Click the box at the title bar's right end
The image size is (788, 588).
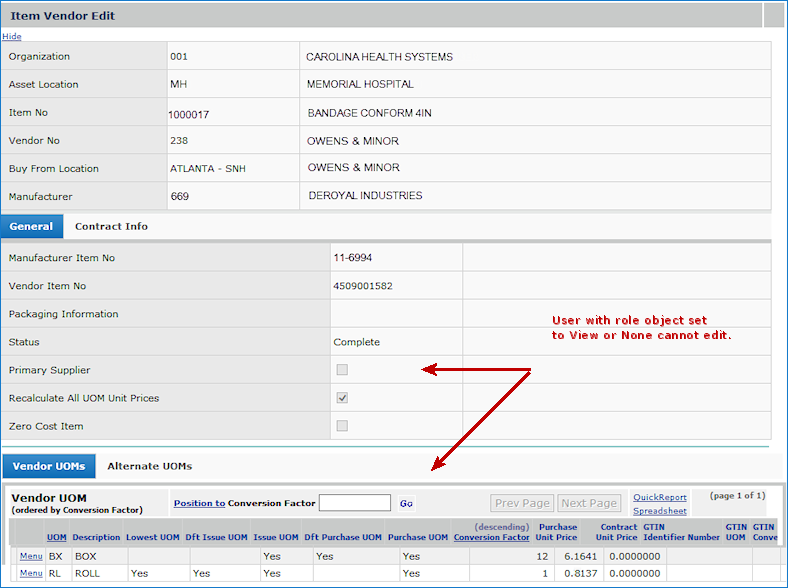tap(774, 15)
